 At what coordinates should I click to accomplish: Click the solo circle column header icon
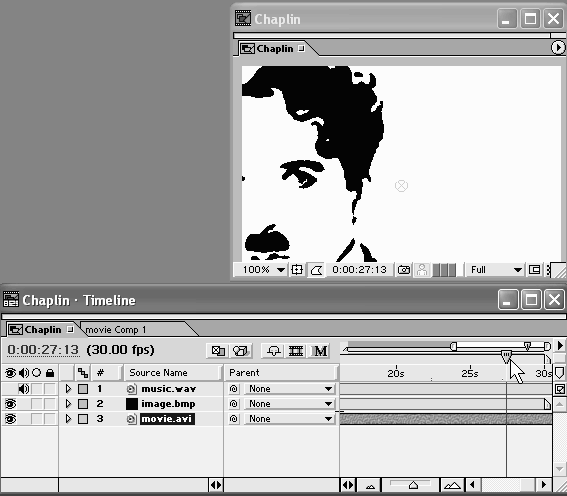click(37, 372)
